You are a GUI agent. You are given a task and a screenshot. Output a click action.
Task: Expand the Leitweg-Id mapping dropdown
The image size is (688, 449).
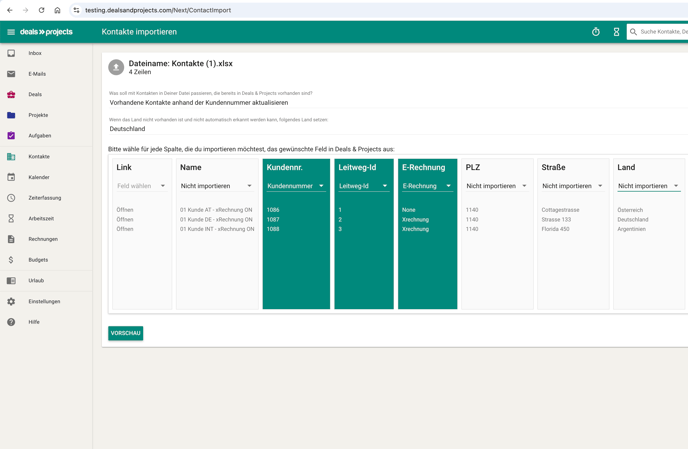click(x=363, y=186)
